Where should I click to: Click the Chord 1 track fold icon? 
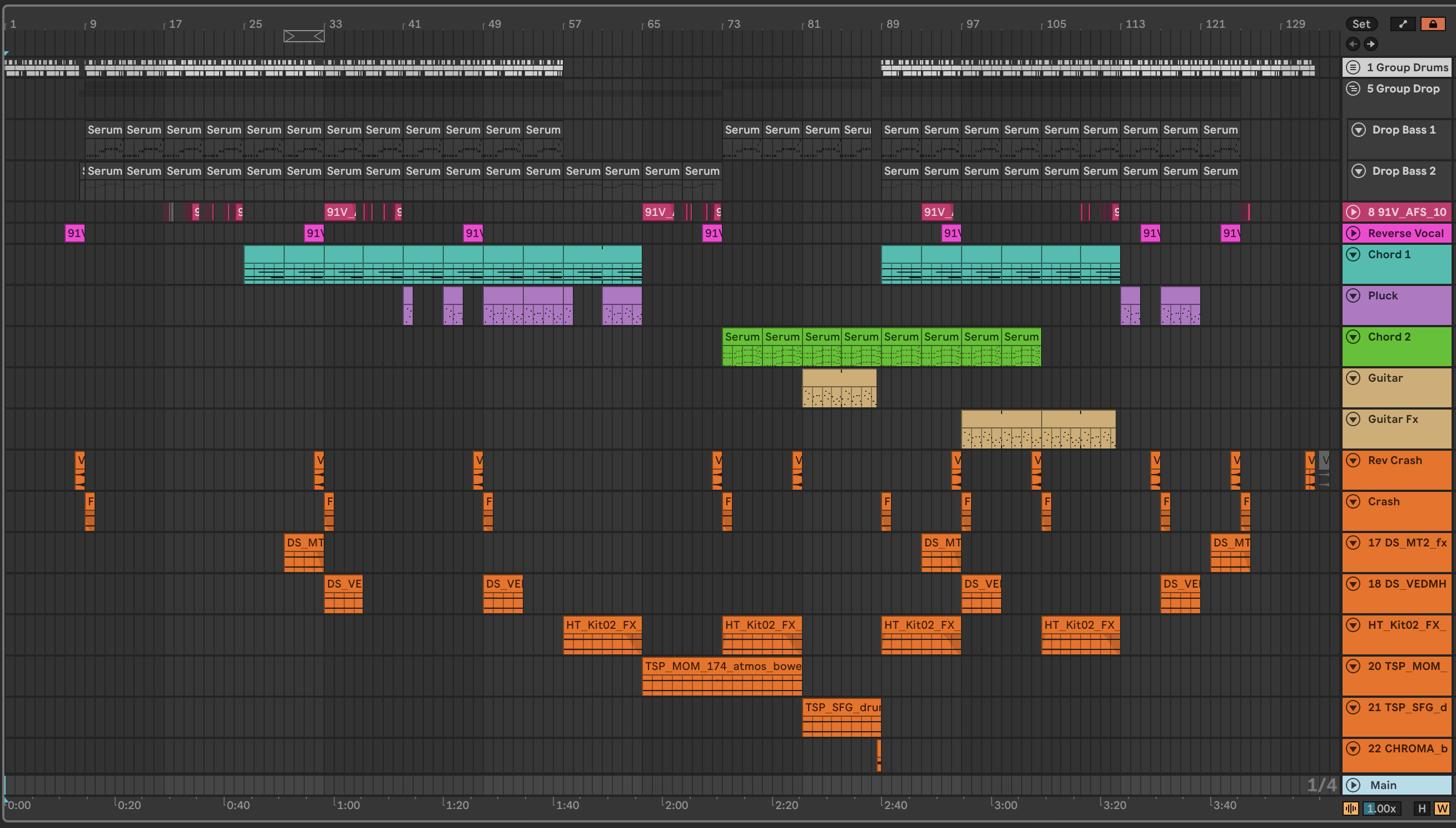pyautogui.click(x=1353, y=255)
